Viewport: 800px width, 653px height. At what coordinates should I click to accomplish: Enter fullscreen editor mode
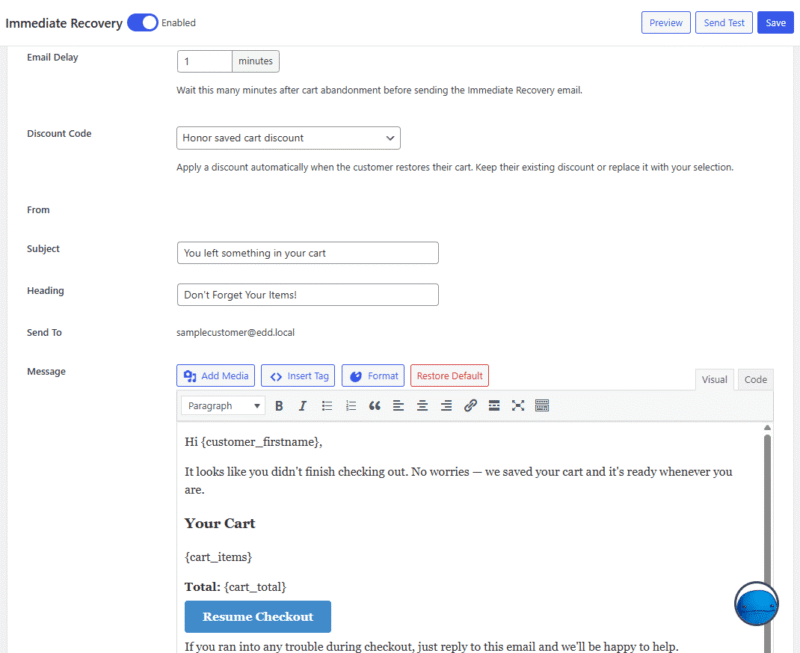(518, 406)
